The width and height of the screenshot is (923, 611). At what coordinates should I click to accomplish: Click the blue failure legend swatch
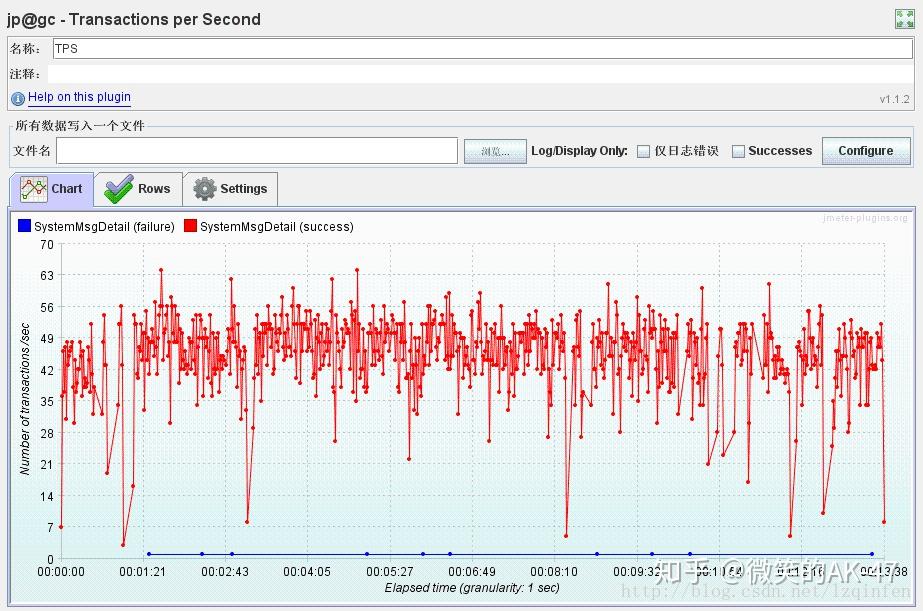(24, 225)
